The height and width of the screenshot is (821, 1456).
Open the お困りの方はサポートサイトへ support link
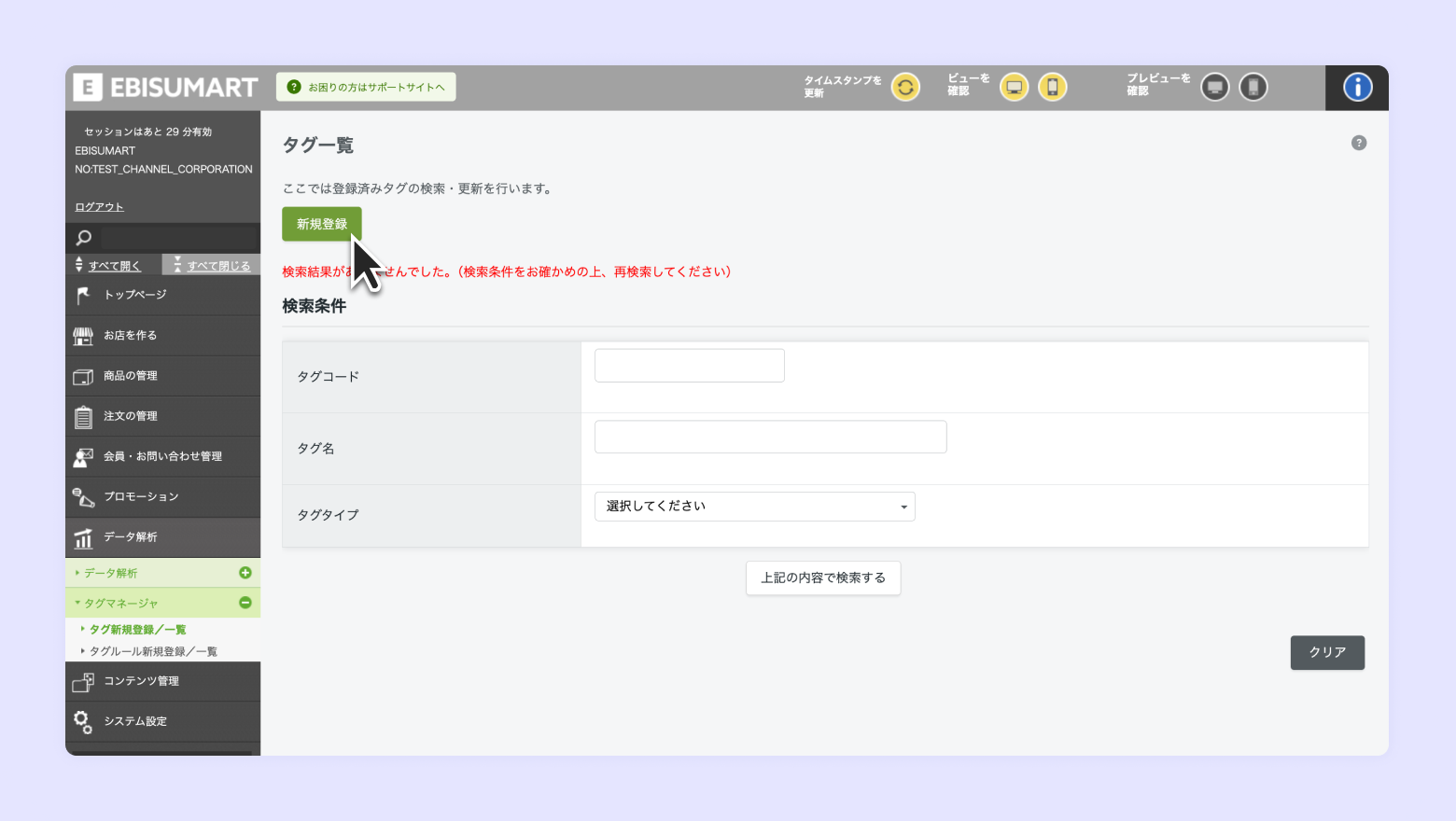(366, 87)
